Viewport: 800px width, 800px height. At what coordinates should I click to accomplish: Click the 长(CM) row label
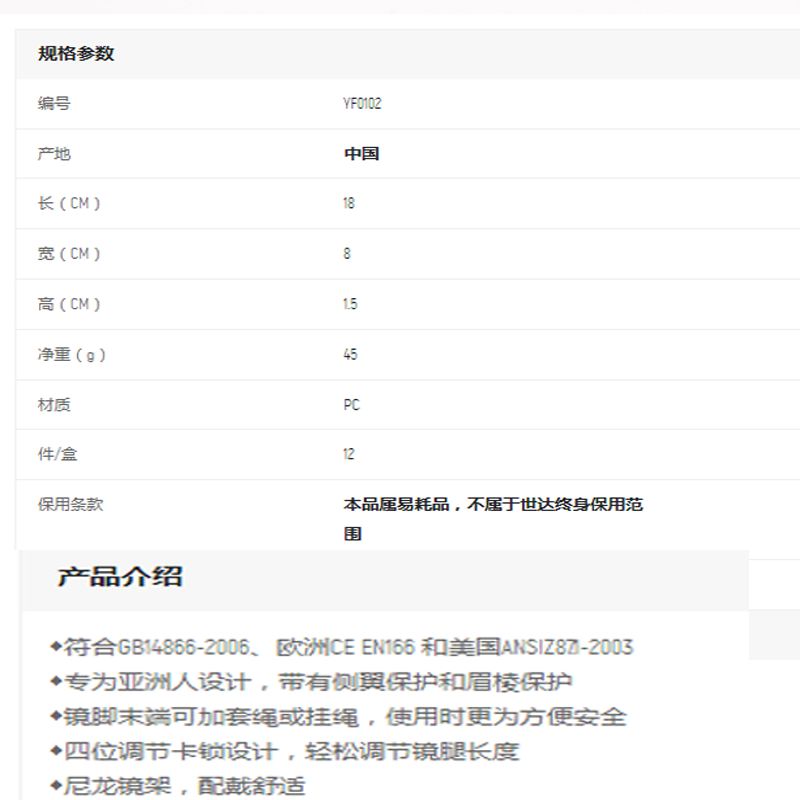[x=69, y=204]
